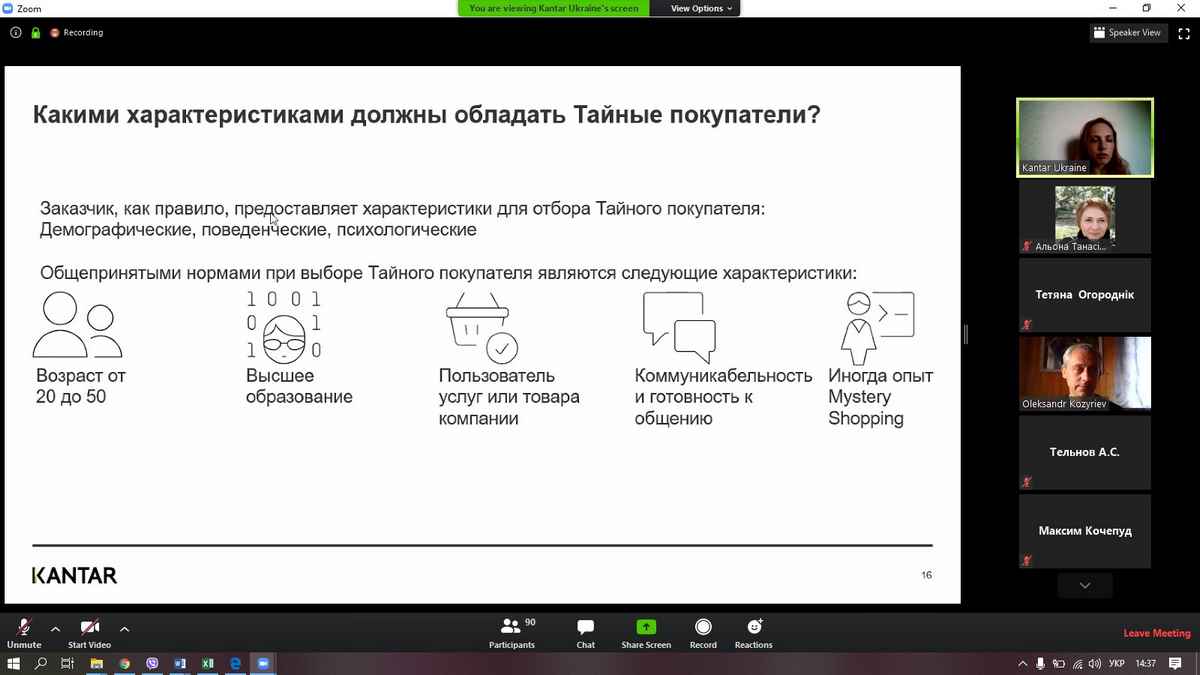
Task: Expand audio options arrow beside Unmute
Action: pyautogui.click(x=55, y=629)
